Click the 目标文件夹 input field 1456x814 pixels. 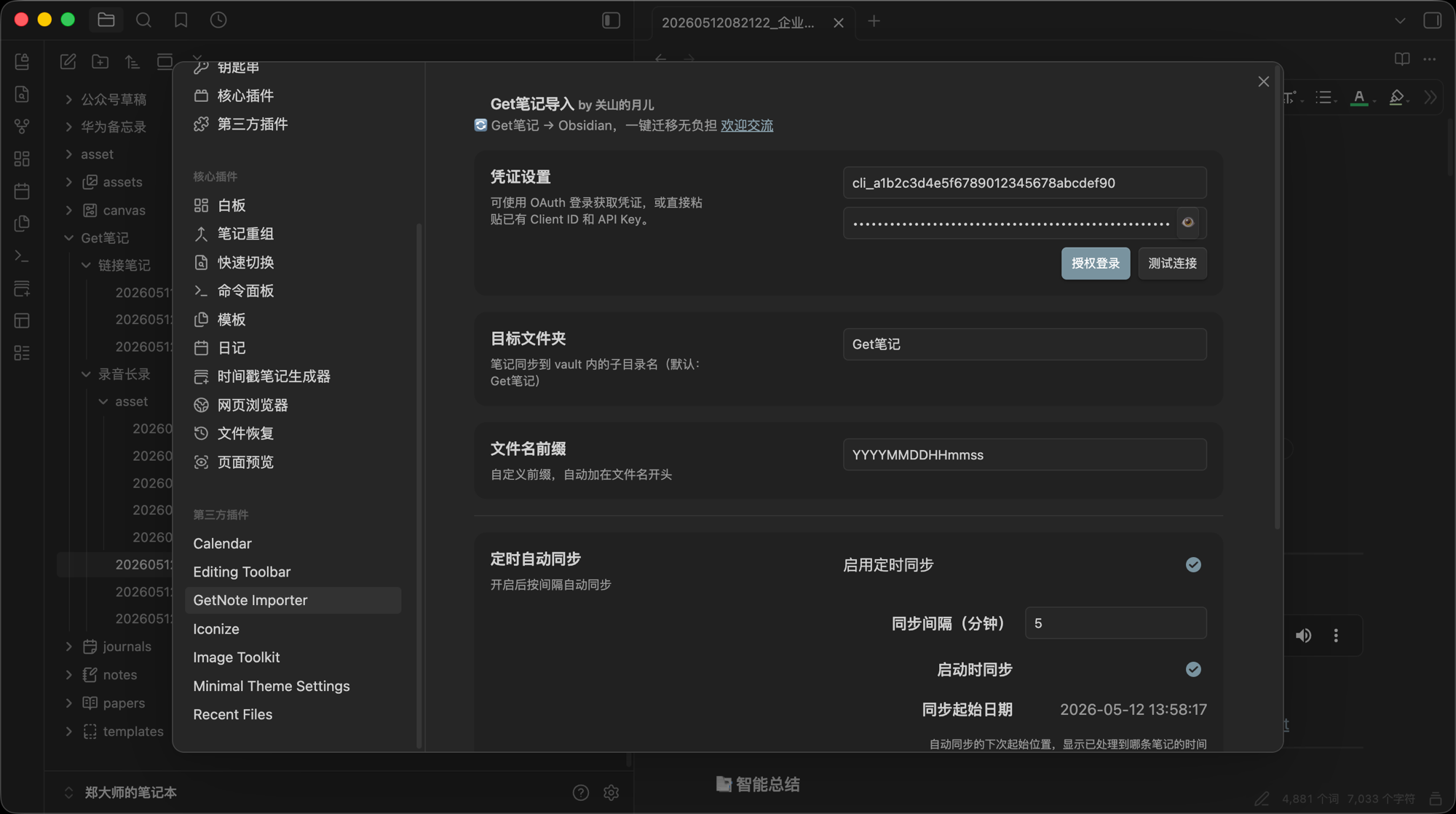coord(1025,344)
